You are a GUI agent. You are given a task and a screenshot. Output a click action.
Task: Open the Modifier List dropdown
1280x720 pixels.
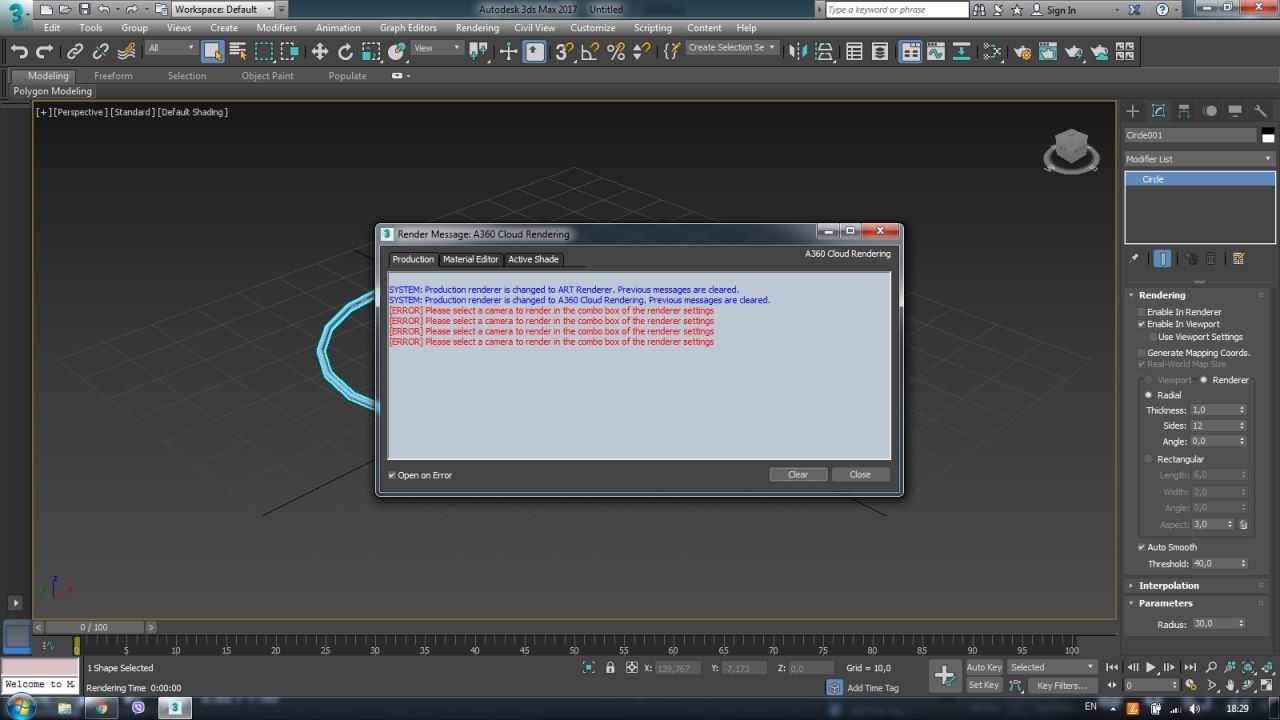[x=1200, y=159]
